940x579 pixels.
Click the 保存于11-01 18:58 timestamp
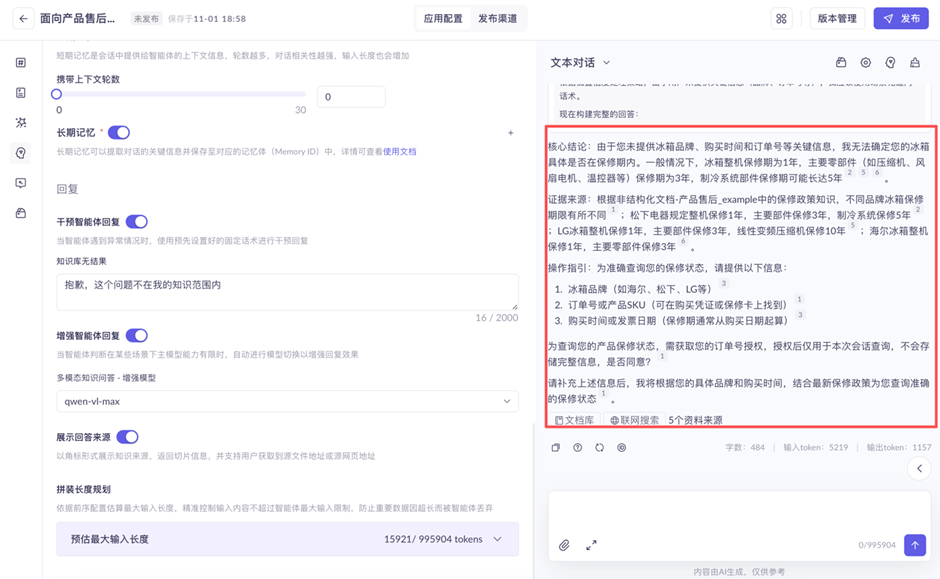[207, 19]
